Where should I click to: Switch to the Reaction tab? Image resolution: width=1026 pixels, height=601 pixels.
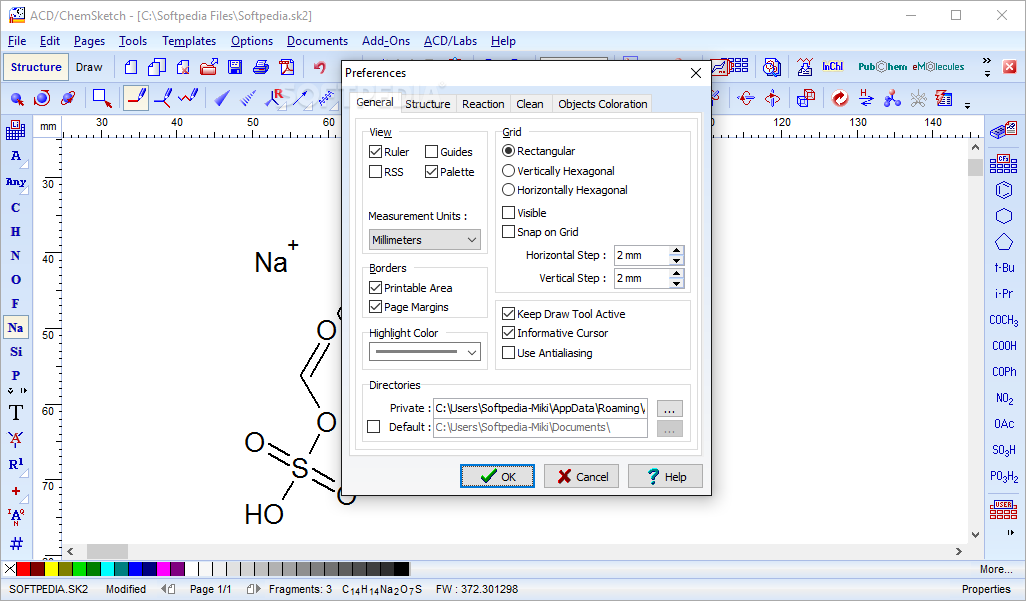coord(483,103)
